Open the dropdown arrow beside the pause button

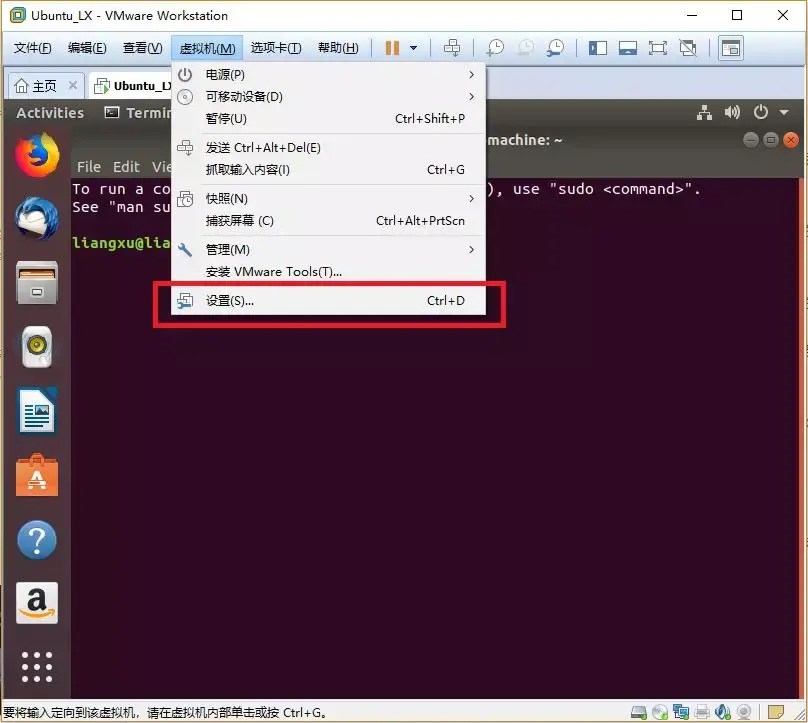[x=413, y=48]
